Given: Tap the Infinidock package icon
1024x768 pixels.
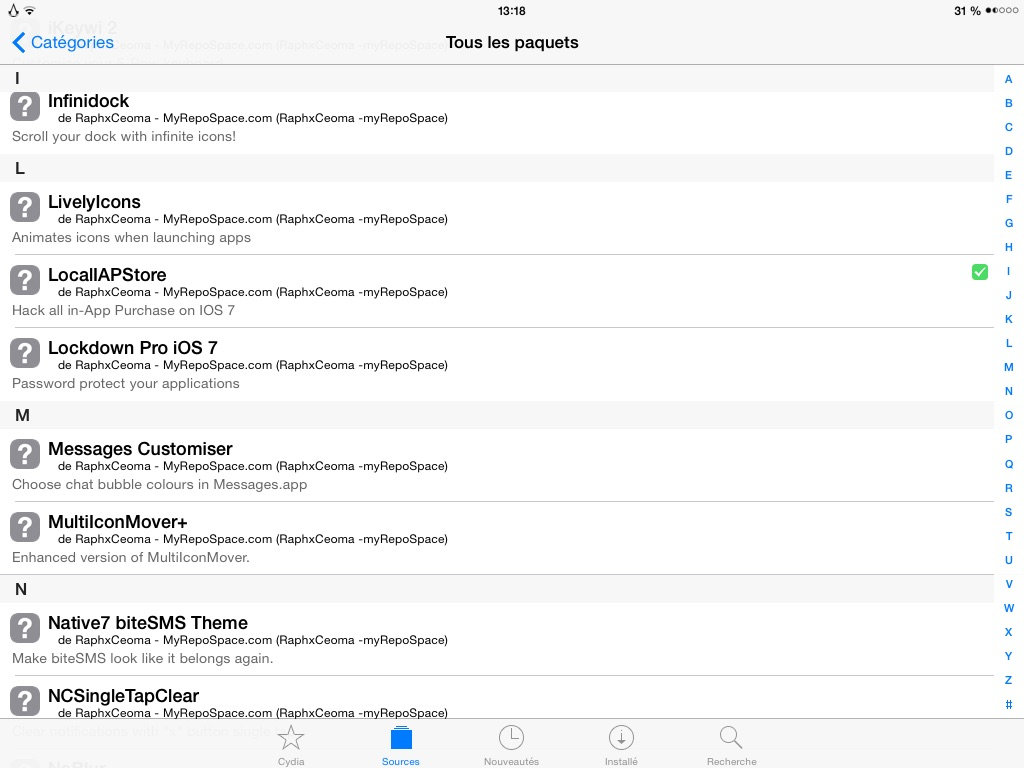Looking at the screenshot, I should point(25,106).
